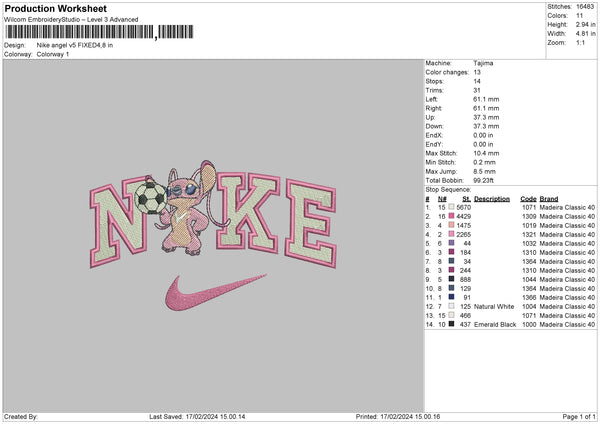Click thread code 1004
The width and height of the screenshot is (600, 424).
click(529, 306)
